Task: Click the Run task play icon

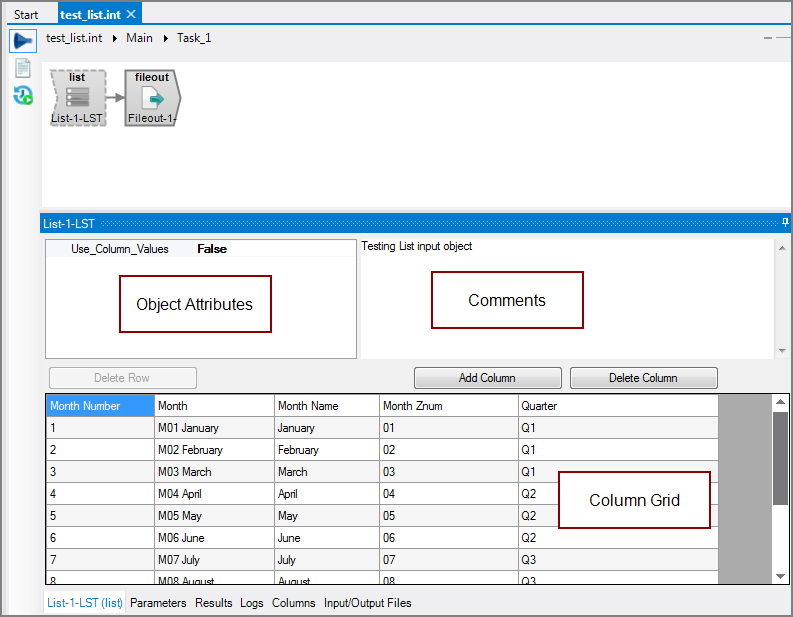Action: pyautogui.click(x=23, y=41)
